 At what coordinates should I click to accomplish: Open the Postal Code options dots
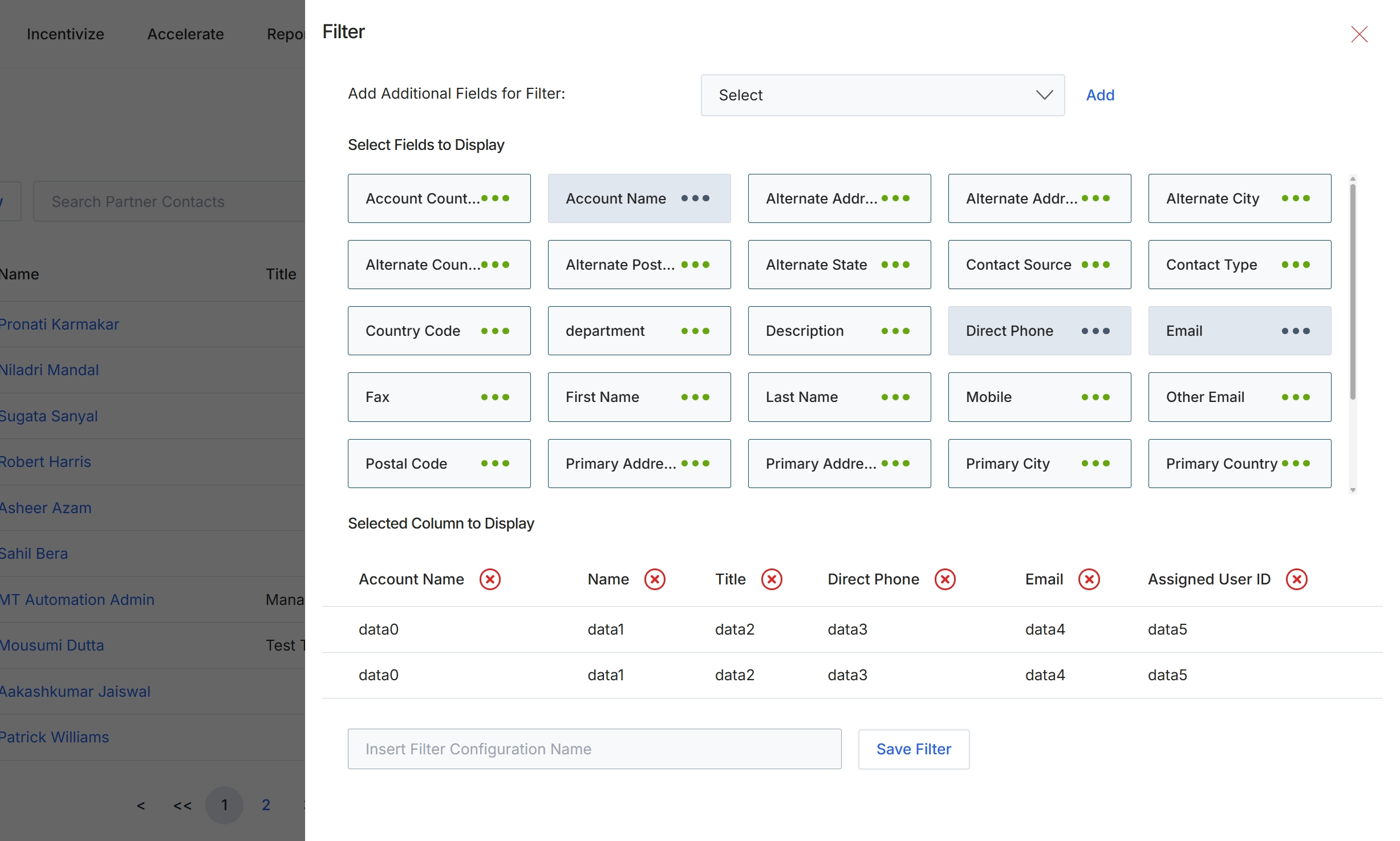pos(494,464)
